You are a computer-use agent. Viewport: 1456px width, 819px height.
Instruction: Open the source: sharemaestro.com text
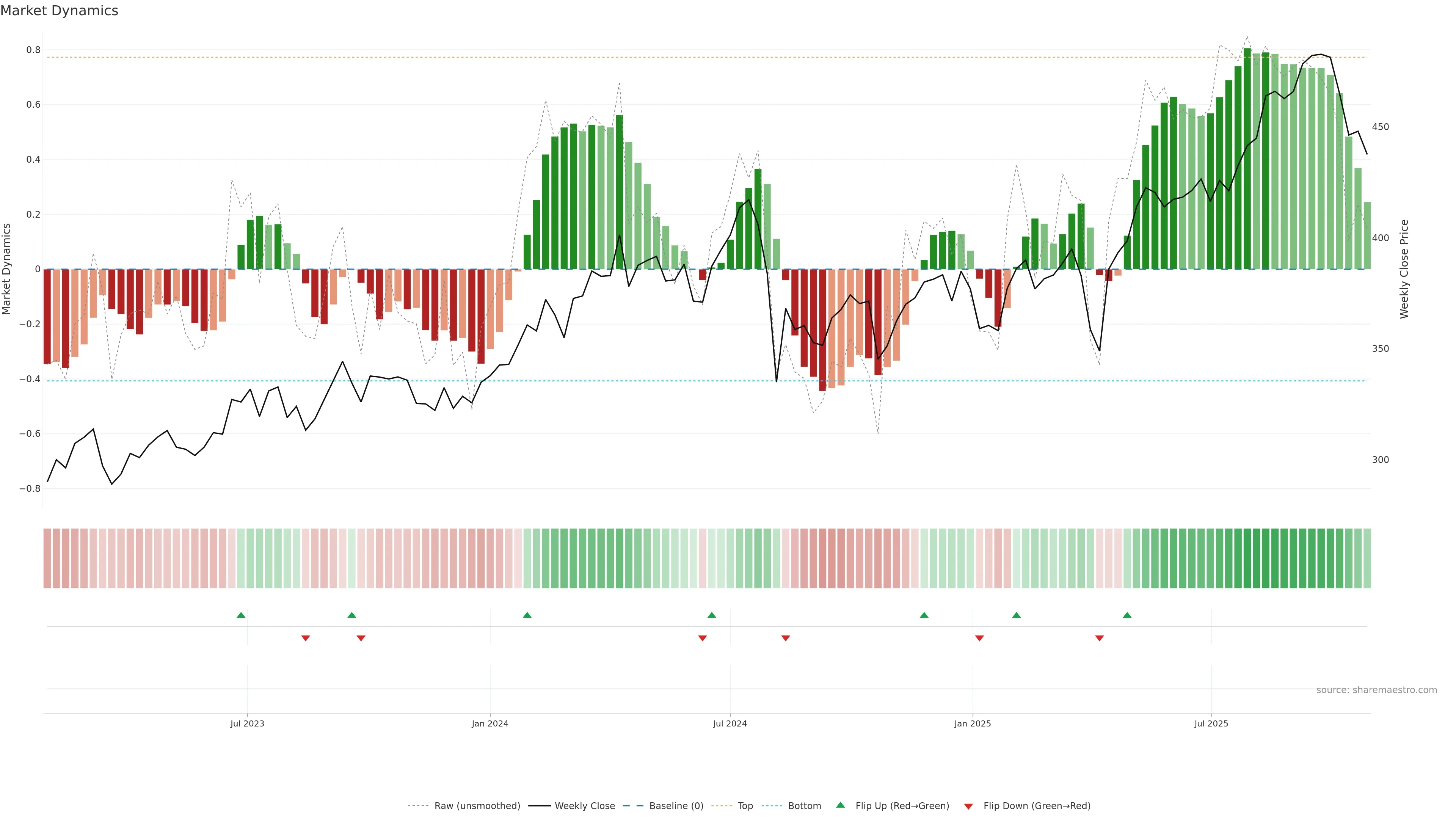coord(1376,690)
